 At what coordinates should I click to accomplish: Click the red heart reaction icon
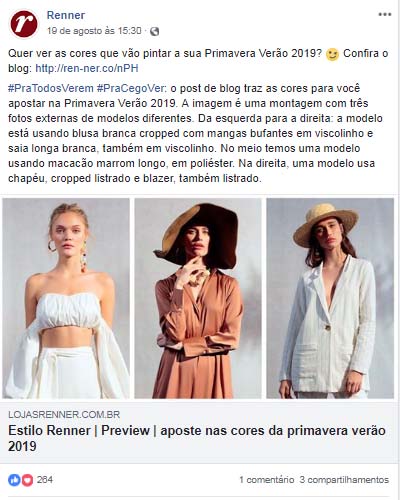tap(27, 480)
